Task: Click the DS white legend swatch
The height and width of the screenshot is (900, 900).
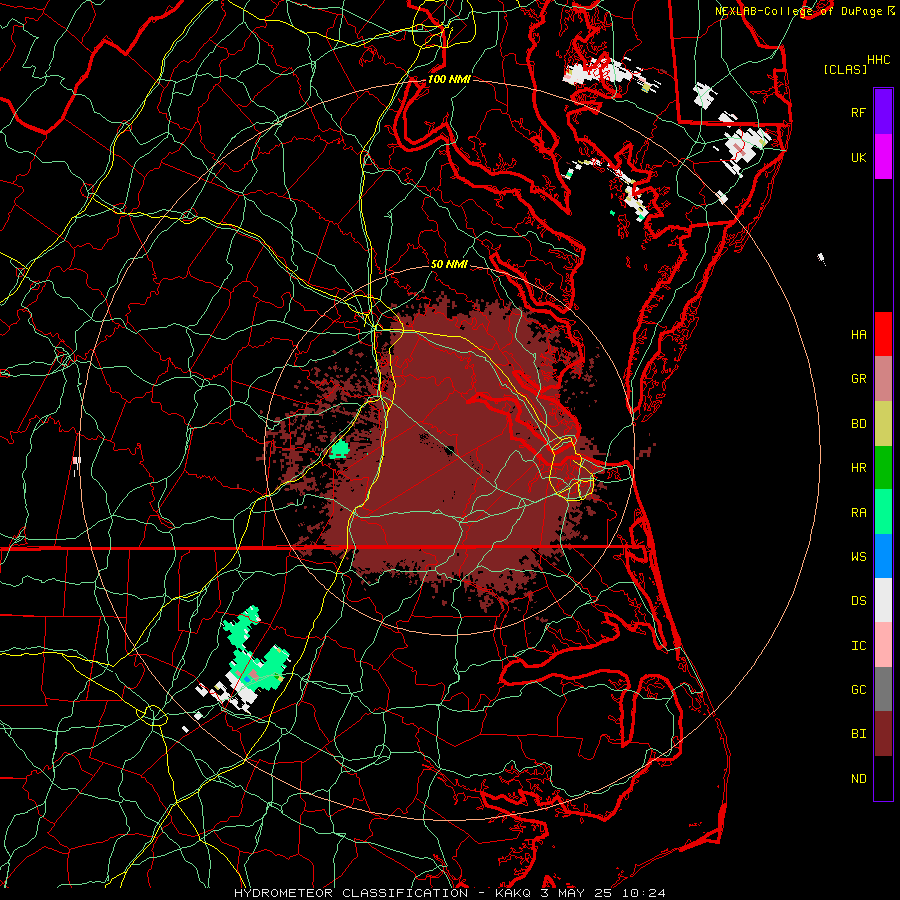Action: click(x=883, y=600)
